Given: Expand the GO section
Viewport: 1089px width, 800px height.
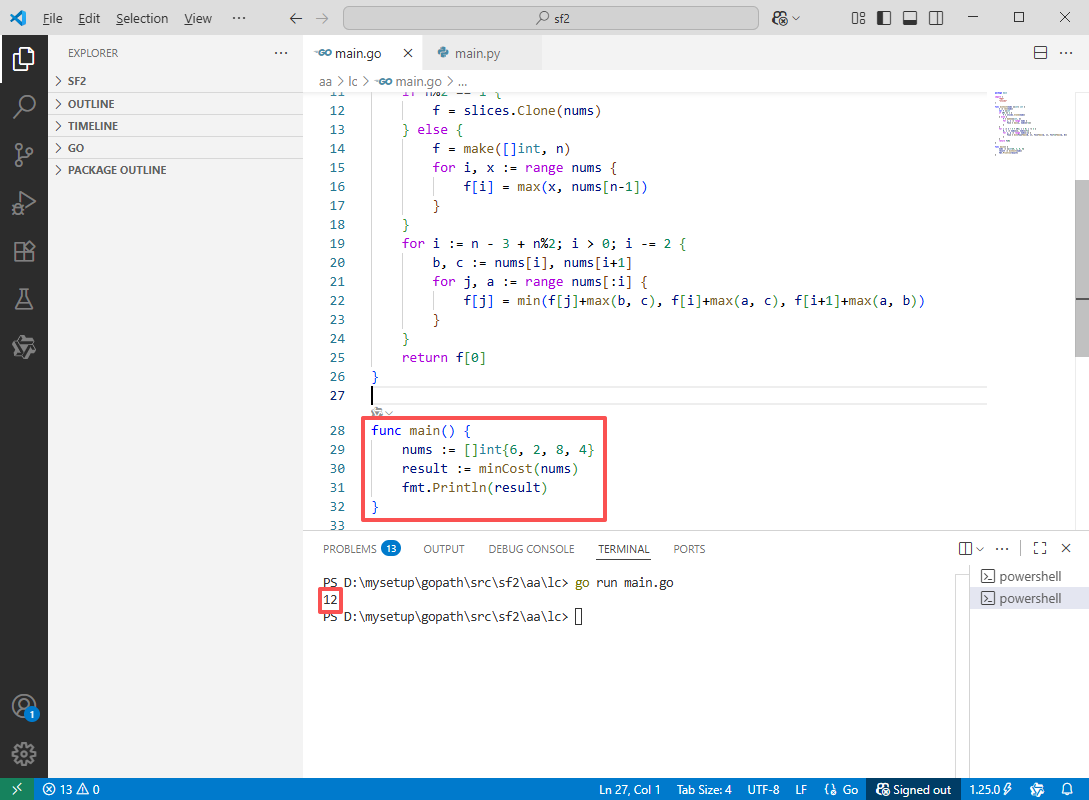Looking at the screenshot, I should (x=175, y=148).
